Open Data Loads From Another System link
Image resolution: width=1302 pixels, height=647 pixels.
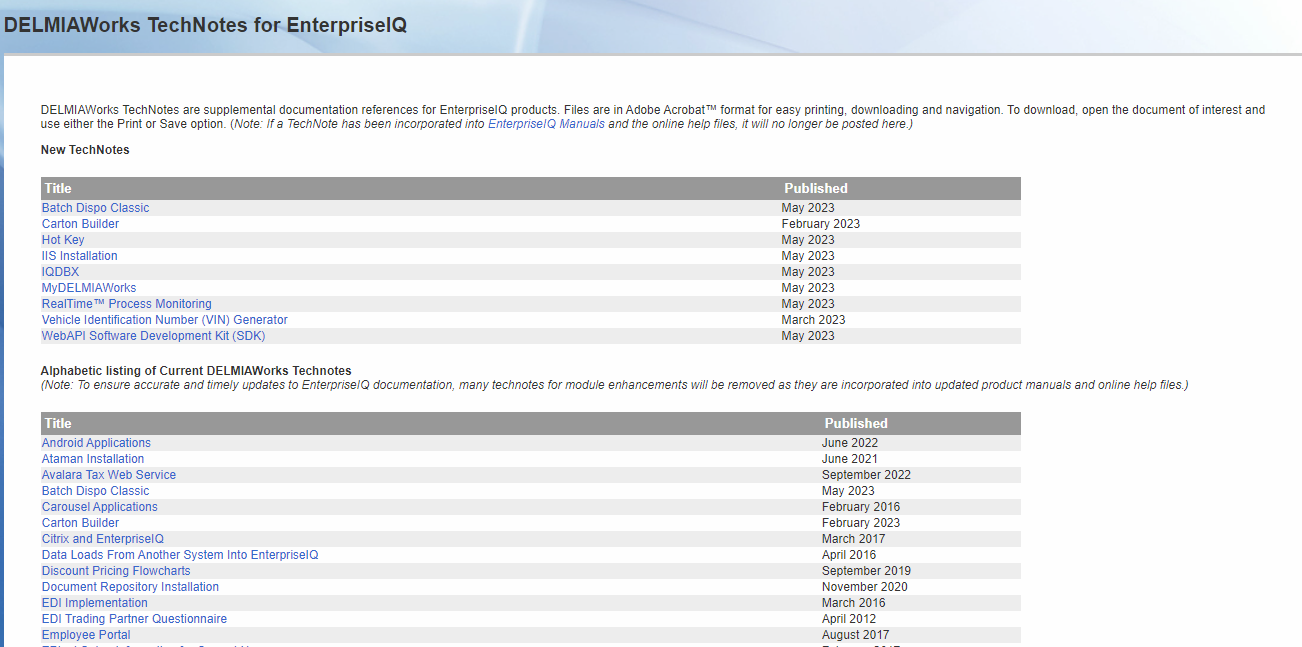click(180, 555)
